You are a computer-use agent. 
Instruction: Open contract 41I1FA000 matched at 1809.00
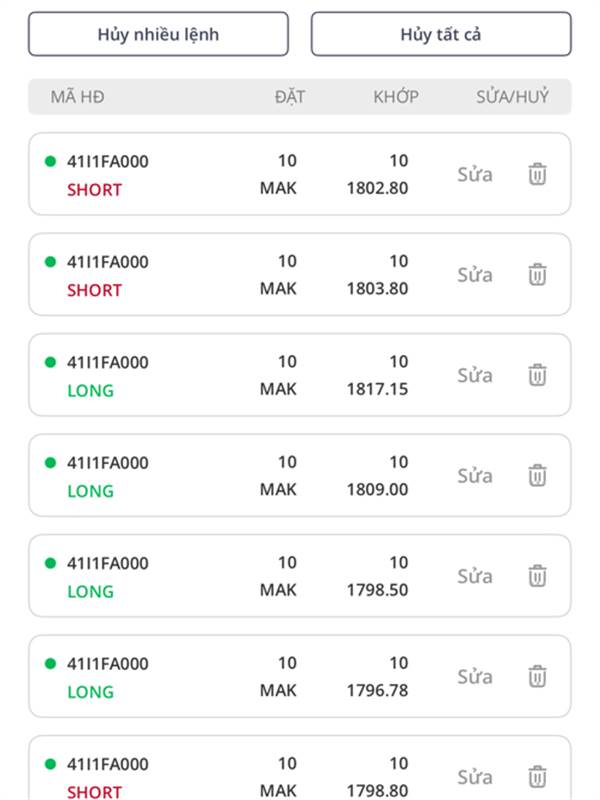click(107, 463)
